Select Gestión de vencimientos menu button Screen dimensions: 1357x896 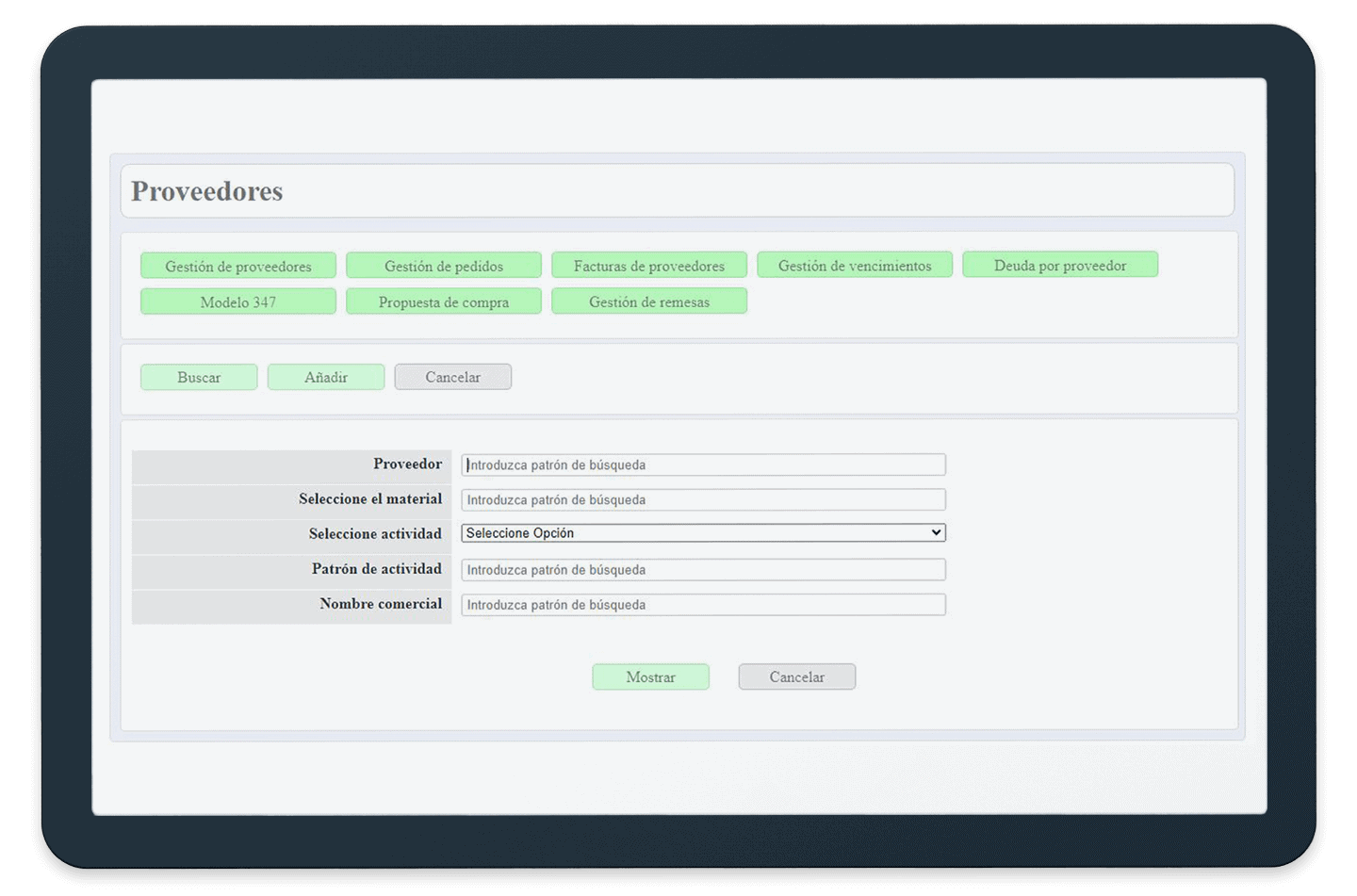855,266
